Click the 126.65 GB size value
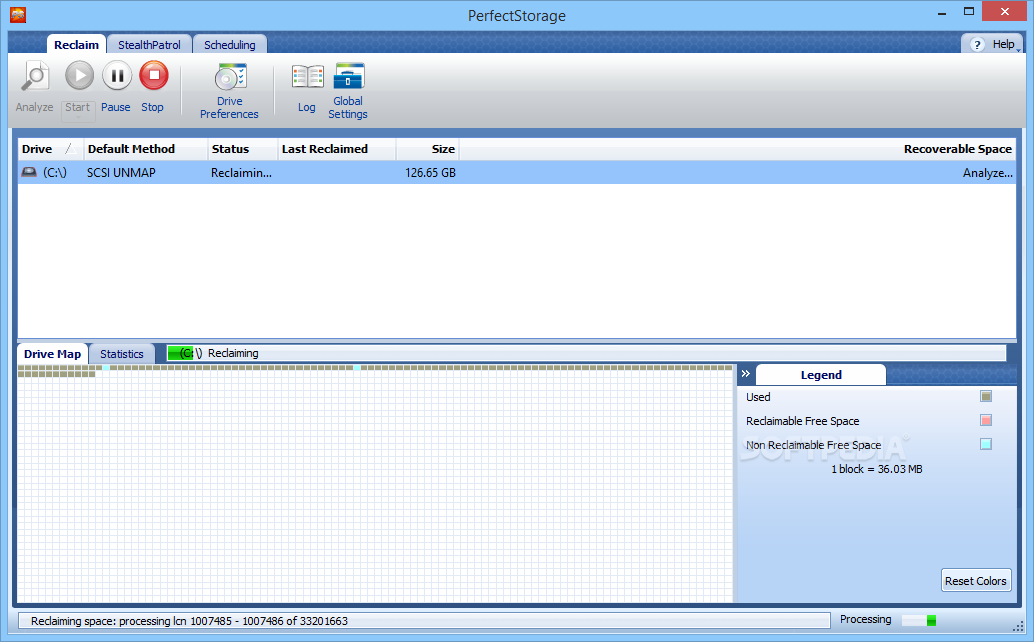This screenshot has width=1034, height=642. click(x=430, y=173)
